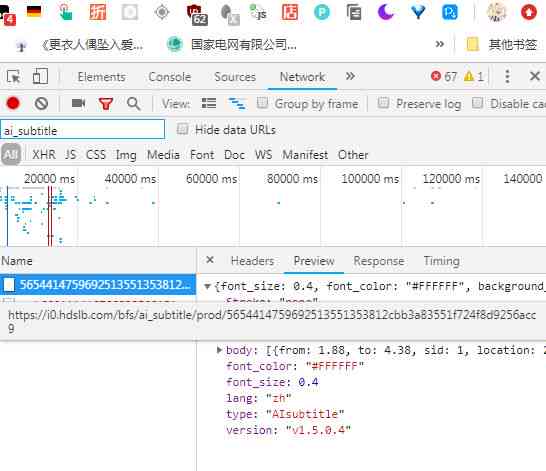Viewport: 546px width, 471px height.
Task: Collapse the root JSON object in preview
Action: tap(208, 286)
